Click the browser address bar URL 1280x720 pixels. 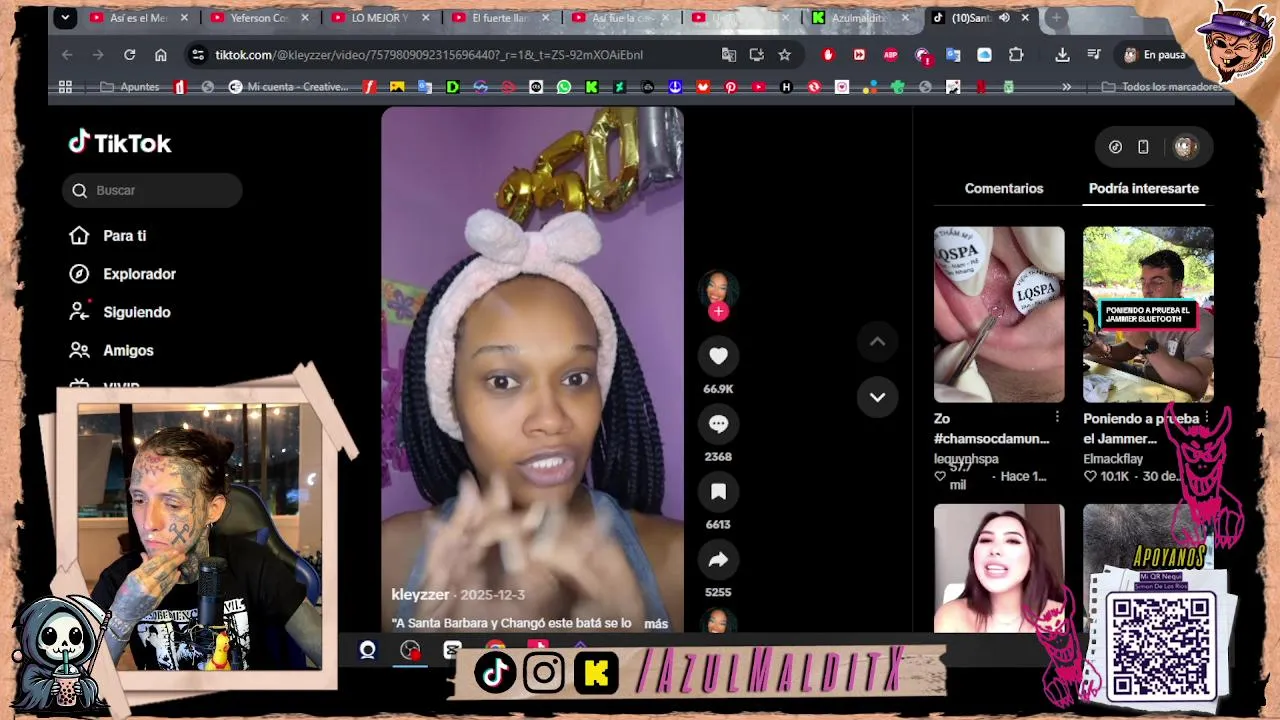click(428, 55)
